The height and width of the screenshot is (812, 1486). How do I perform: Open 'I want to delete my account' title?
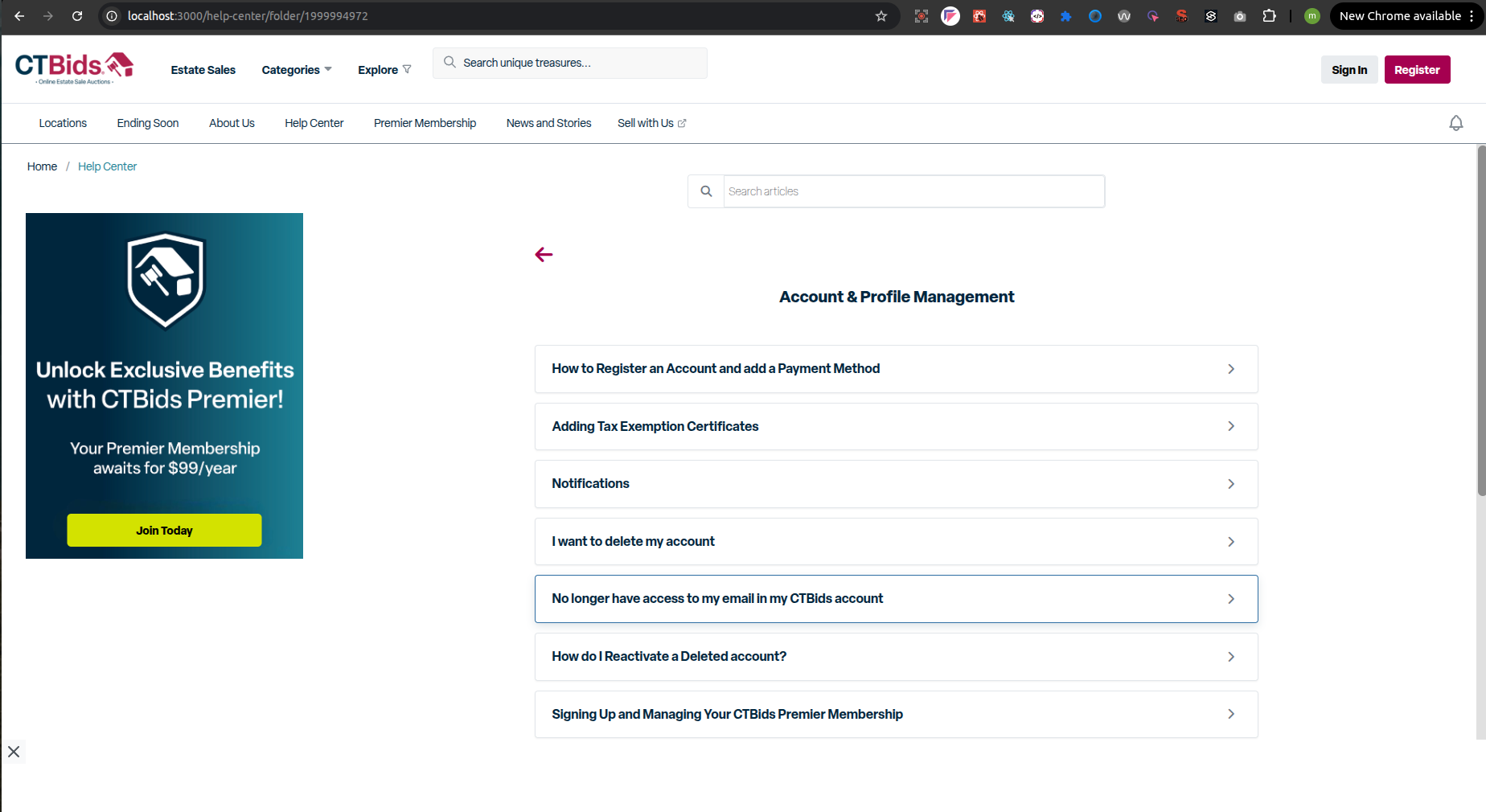[x=633, y=542]
